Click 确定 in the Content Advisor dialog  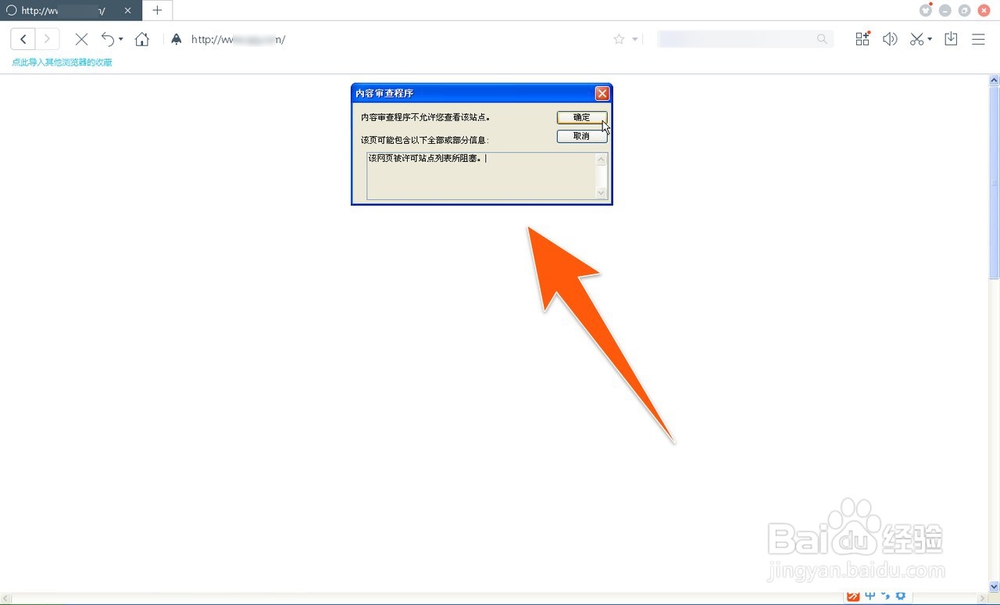582,117
